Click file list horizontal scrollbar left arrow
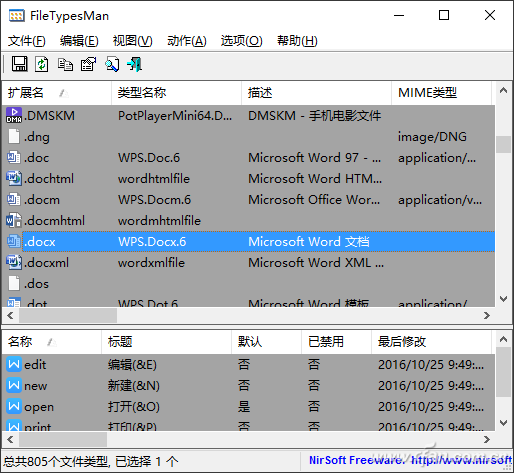This screenshot has height=473, width=514. [x=10, y=315]
